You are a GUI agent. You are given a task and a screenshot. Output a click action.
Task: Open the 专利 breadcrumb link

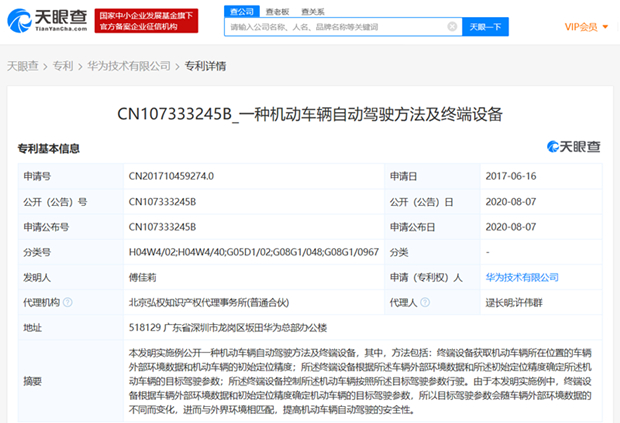click(63, 66)
